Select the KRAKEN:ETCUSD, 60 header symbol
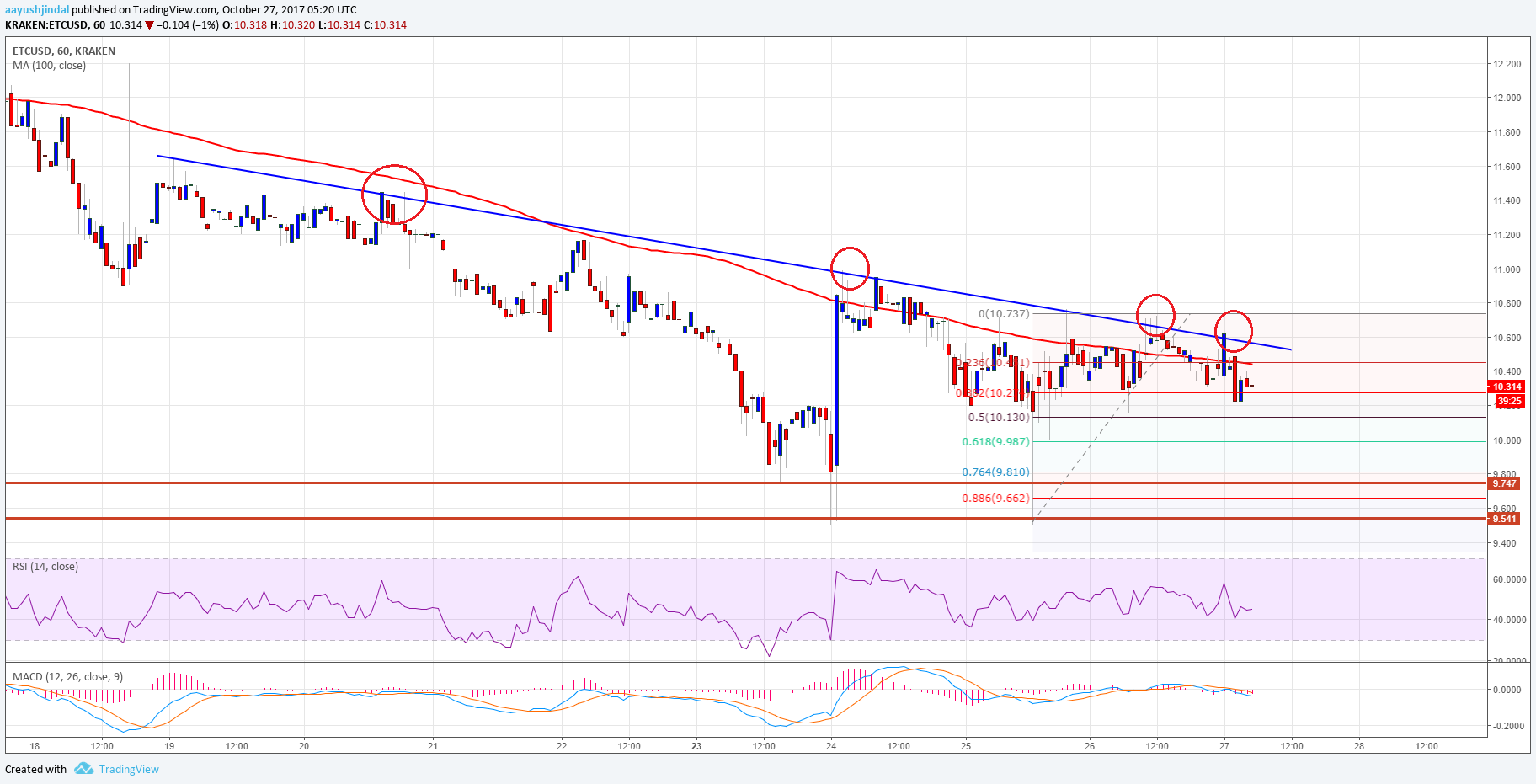 coord(55,25)
